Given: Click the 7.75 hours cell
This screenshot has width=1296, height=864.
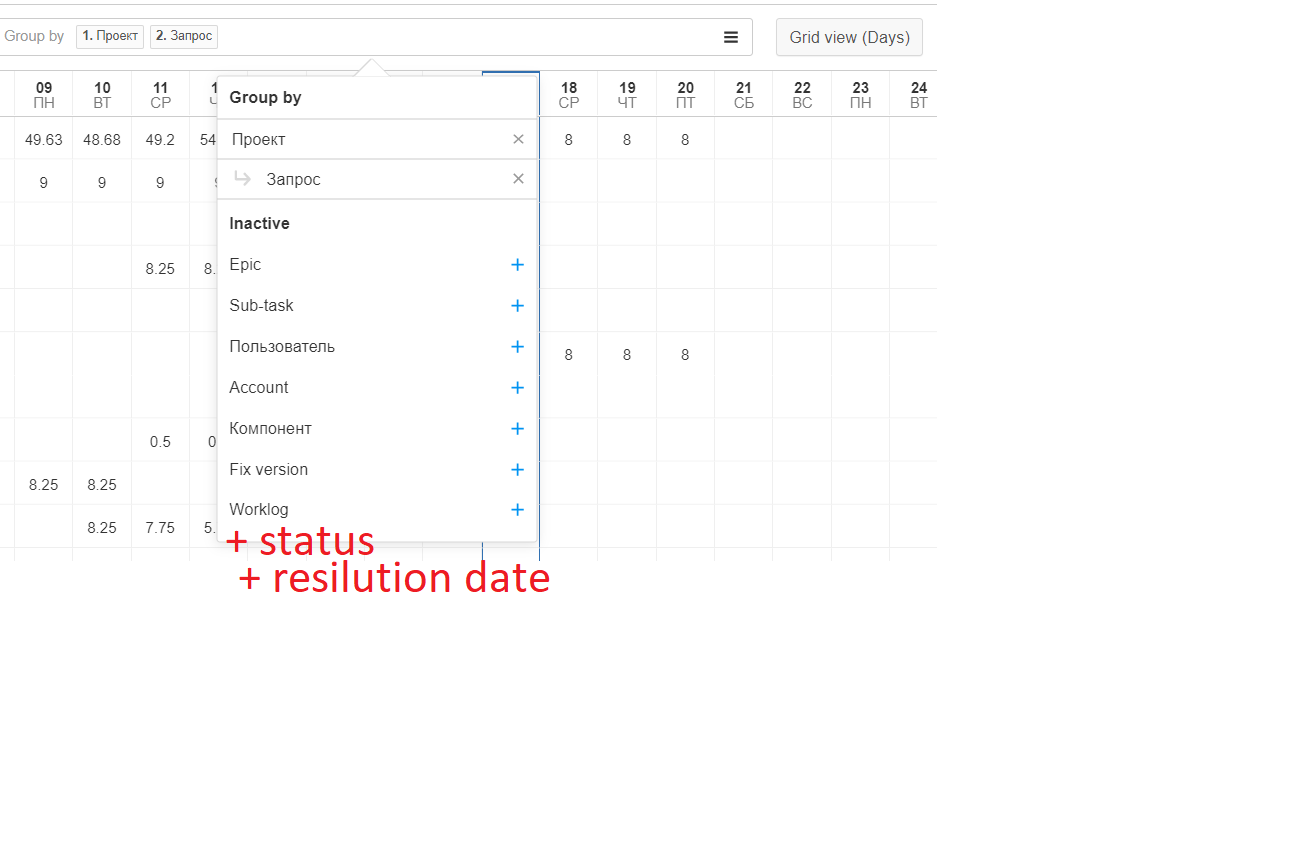Looking at the screenshot, I should [160, 528].
